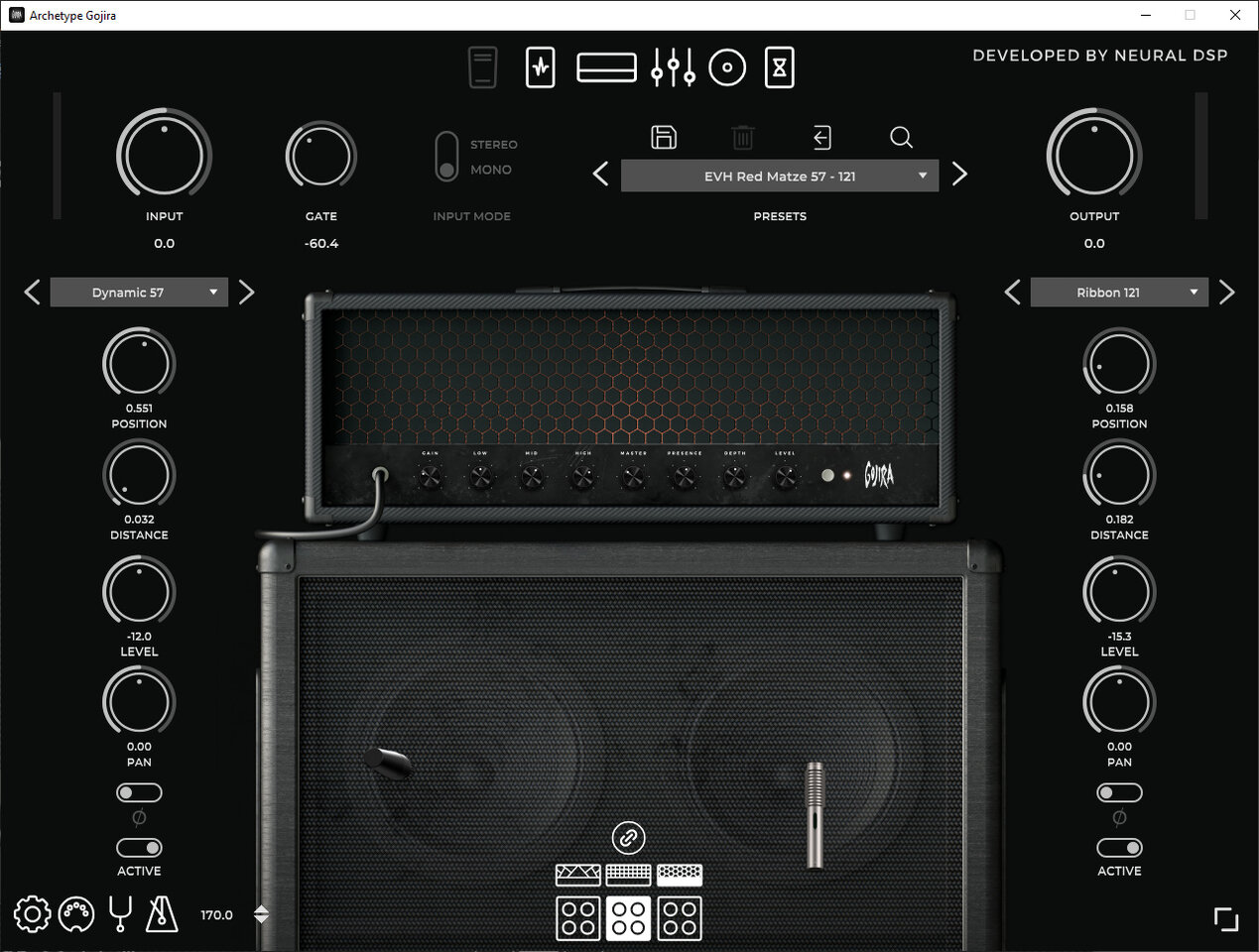
Task: Open the tuner with the tuning fork icon
Action: [x=120, y=914]
